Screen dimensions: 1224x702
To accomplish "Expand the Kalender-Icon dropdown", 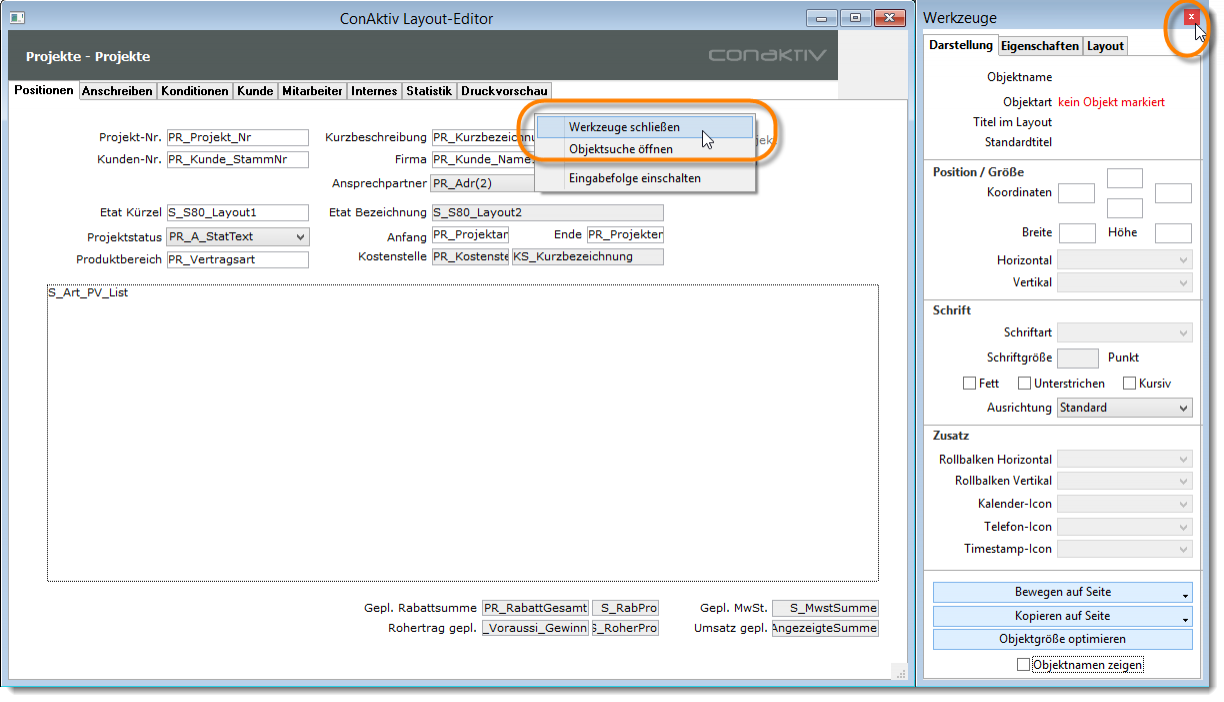I will tap(1124, 504).
